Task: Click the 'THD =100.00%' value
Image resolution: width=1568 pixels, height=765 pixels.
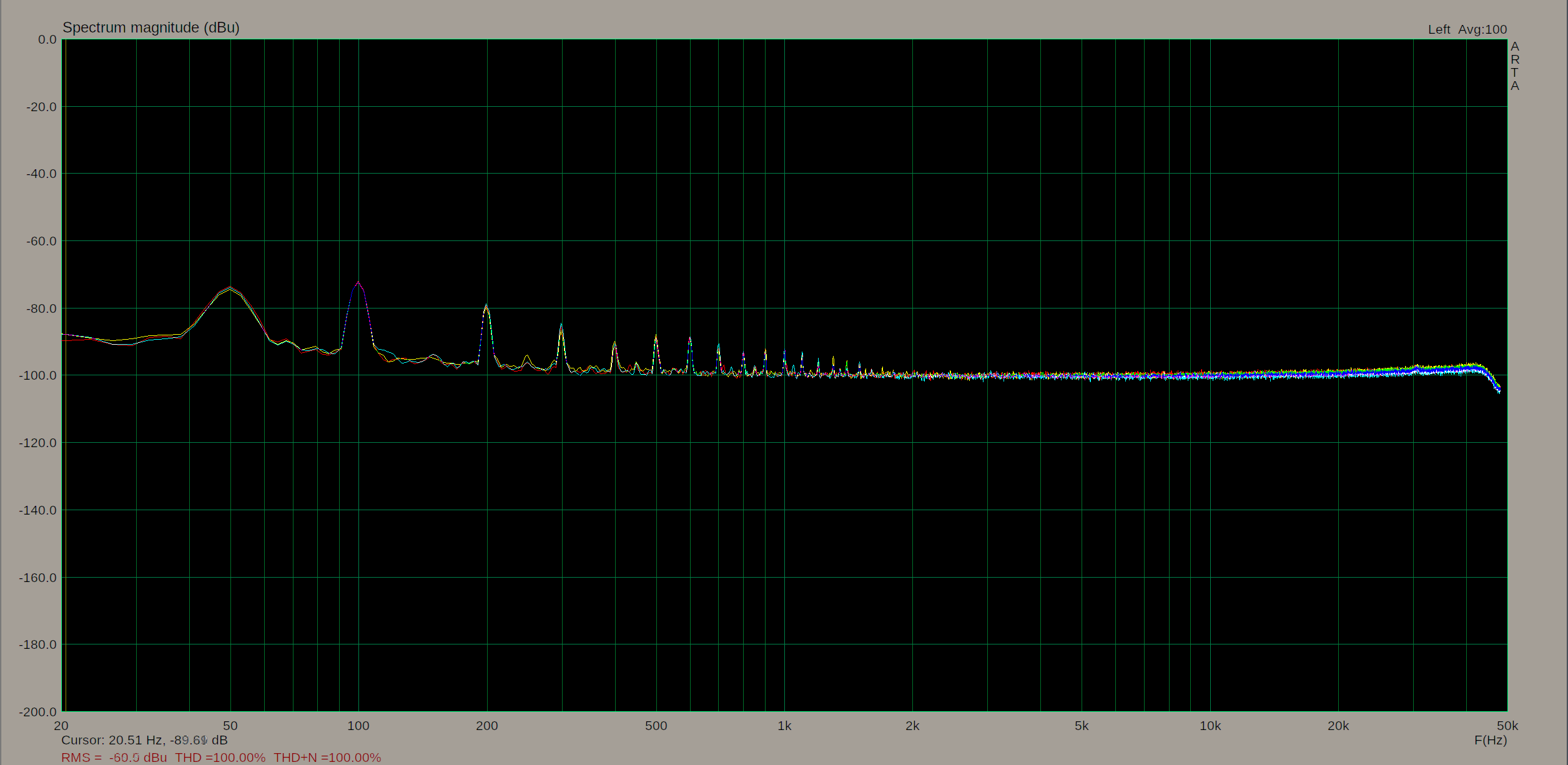Action: tap(220, 758)
